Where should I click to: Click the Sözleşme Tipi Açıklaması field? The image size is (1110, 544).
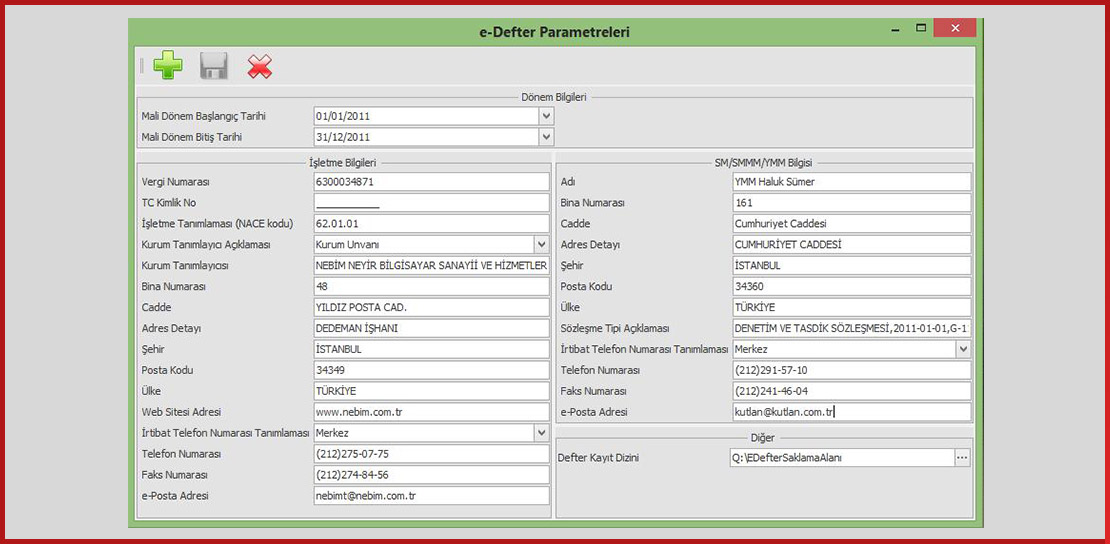[x=850, y=328]
